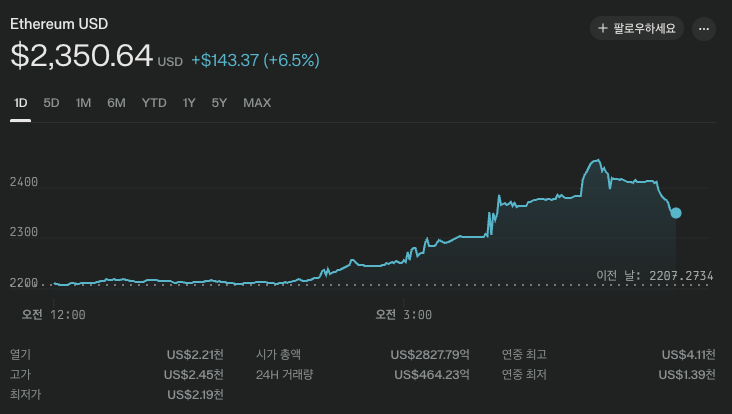Select the MAX time range tab
Screen dimensions: 732x414
click(x=257, y=103)
